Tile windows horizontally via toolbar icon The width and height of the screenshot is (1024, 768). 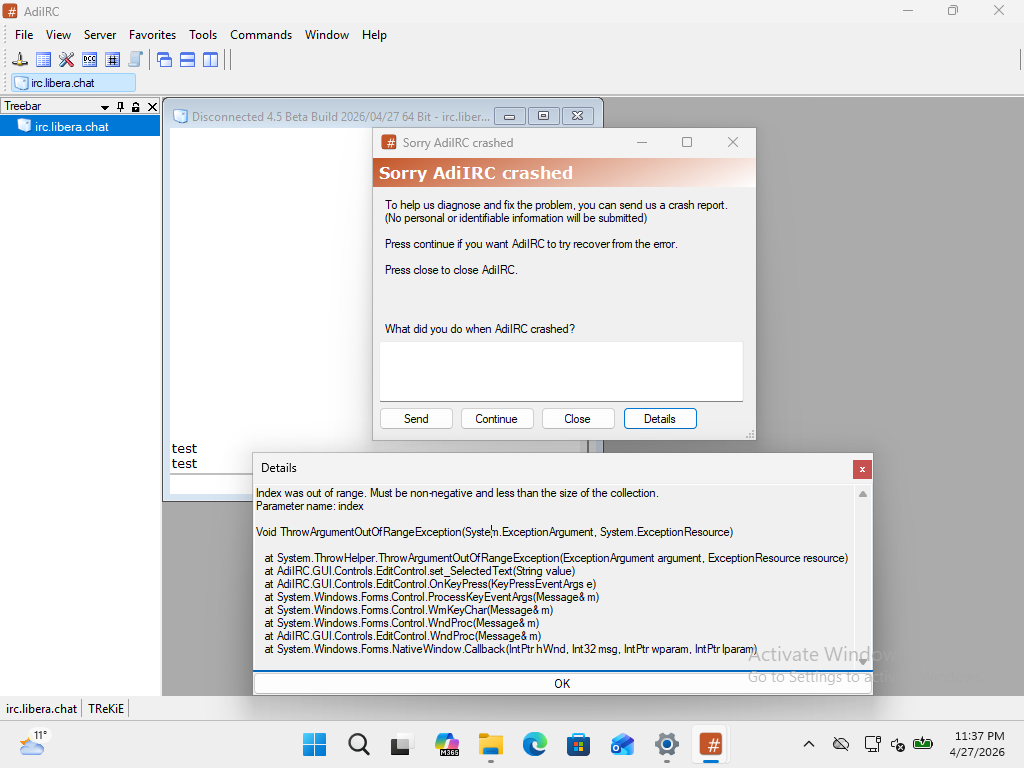coord(188,60)
